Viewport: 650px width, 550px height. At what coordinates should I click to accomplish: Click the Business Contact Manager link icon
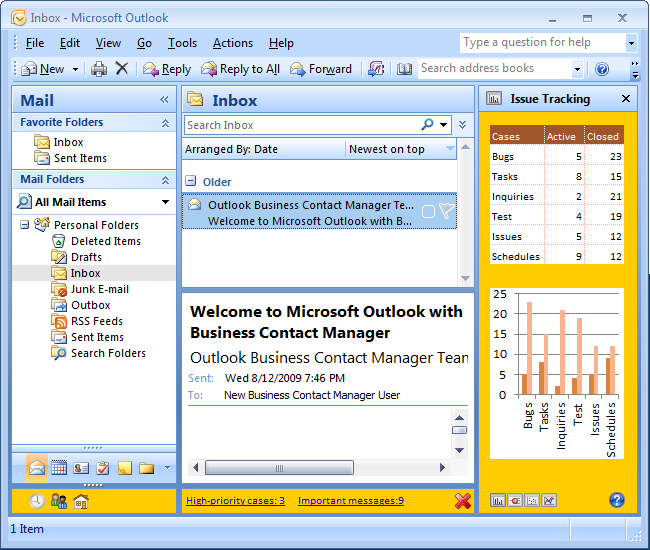click(376, 69)
